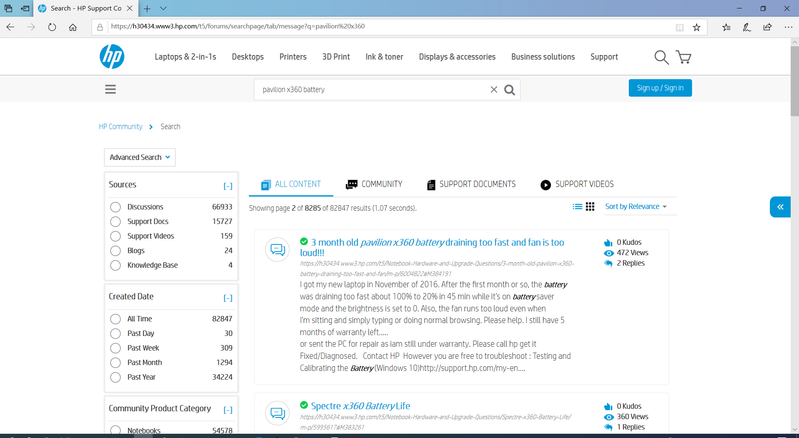The width and height of the screenshot is (799, 438).
Task: Select the Past Week date filter
Action: pyautogui.click(x=116, y=347)
